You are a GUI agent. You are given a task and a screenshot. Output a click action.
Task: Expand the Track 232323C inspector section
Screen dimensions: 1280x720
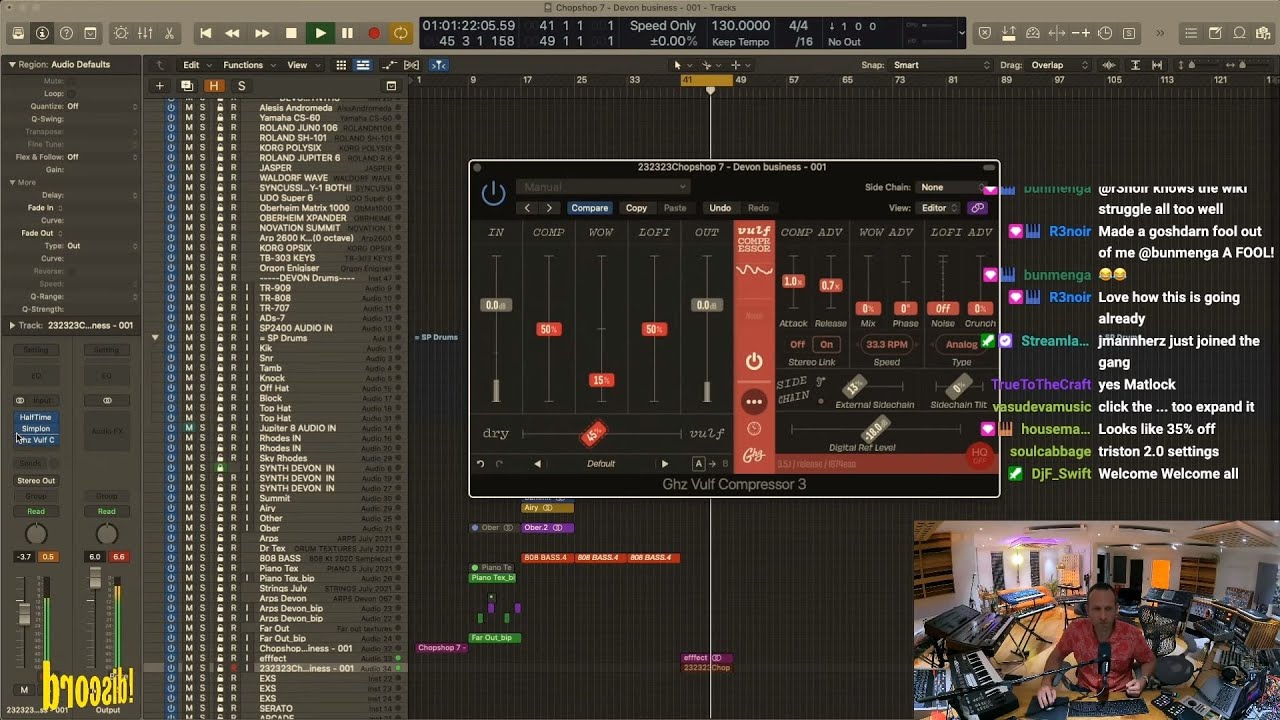pos(12,325)
